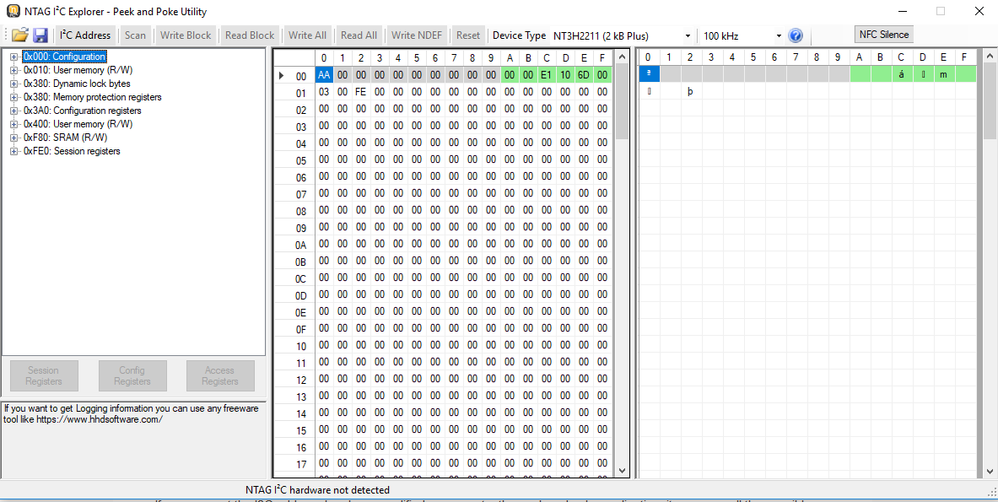Click hex grid scrollbar up arrow
Viewport: 998px width, 502px height.
622,57
